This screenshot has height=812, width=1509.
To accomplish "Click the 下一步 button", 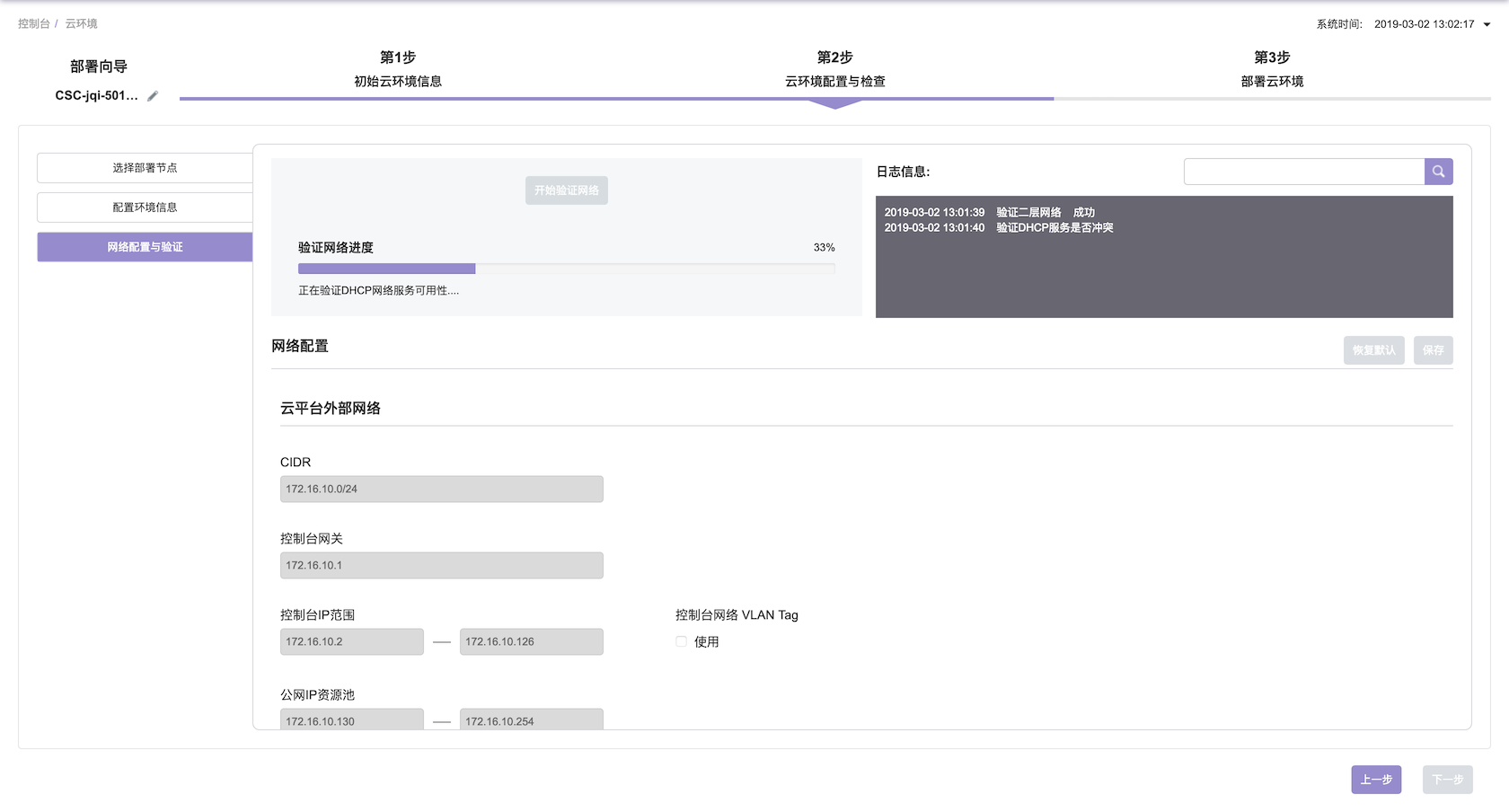I will [x=1447, y=780].
